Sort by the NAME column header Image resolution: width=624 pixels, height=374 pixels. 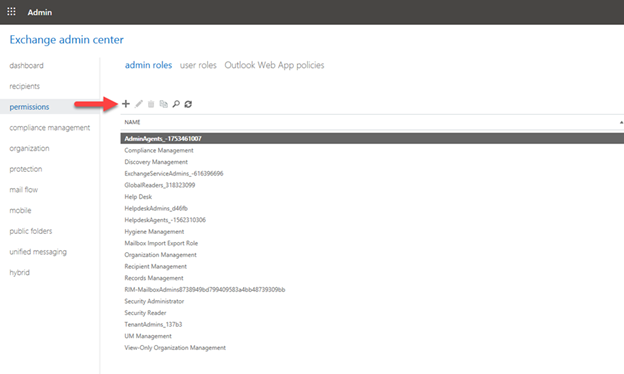click(132, 122)
